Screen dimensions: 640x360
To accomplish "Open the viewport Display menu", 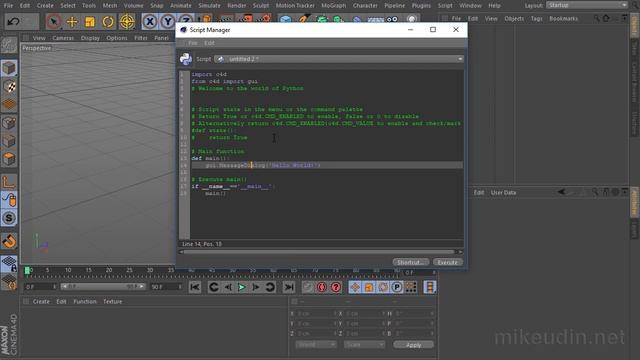I will pyautogui.click(x=90, y=38).
